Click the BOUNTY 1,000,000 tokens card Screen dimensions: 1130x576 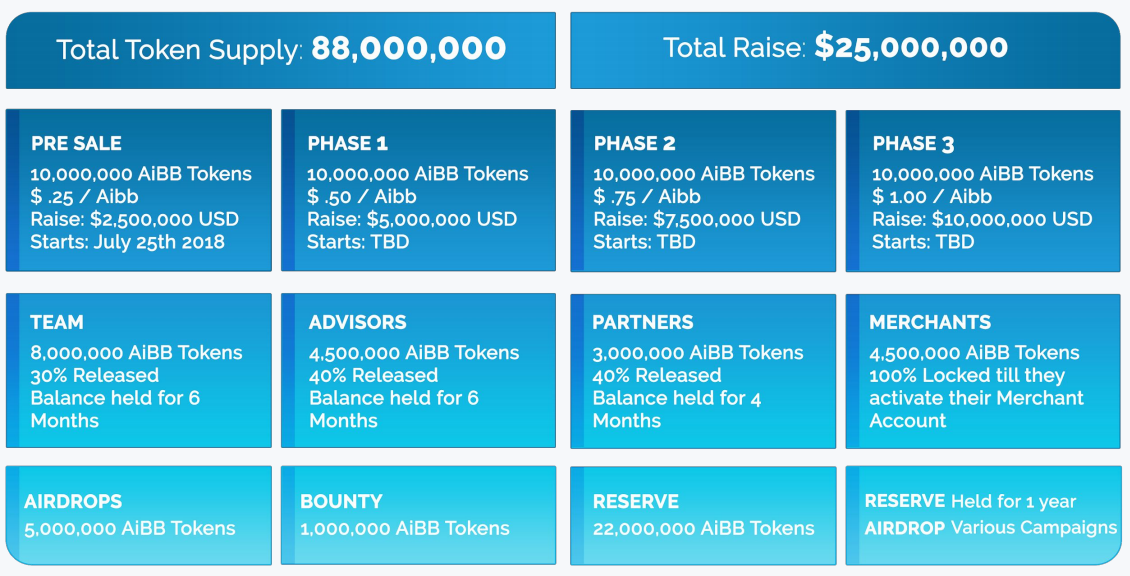point(418,515)
